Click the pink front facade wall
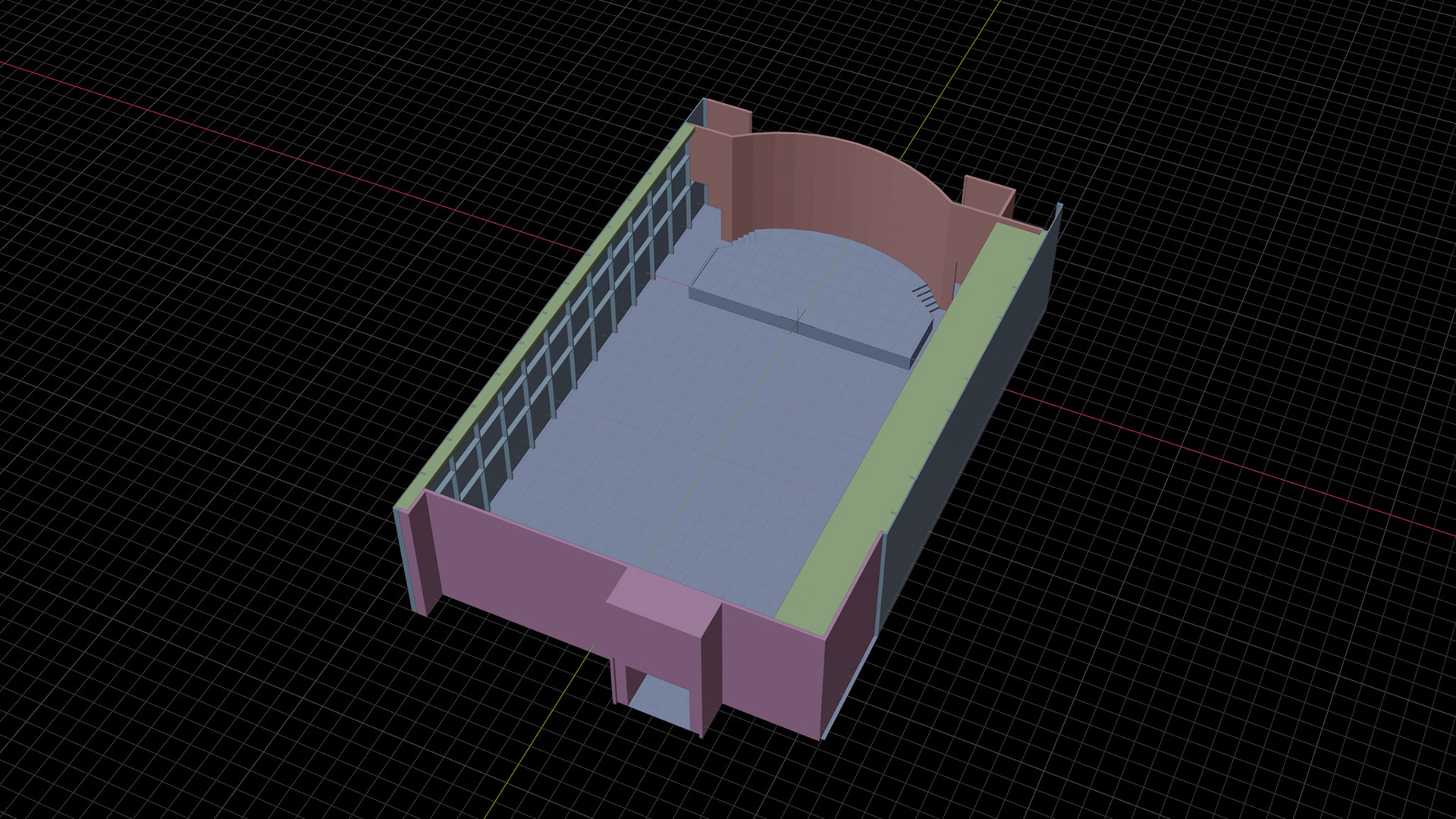 pos(516,569)
